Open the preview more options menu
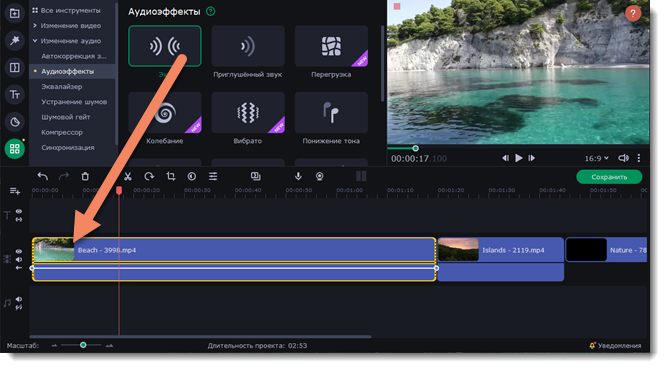The width and height of the screenshot is (665, 368). (639, 158)
